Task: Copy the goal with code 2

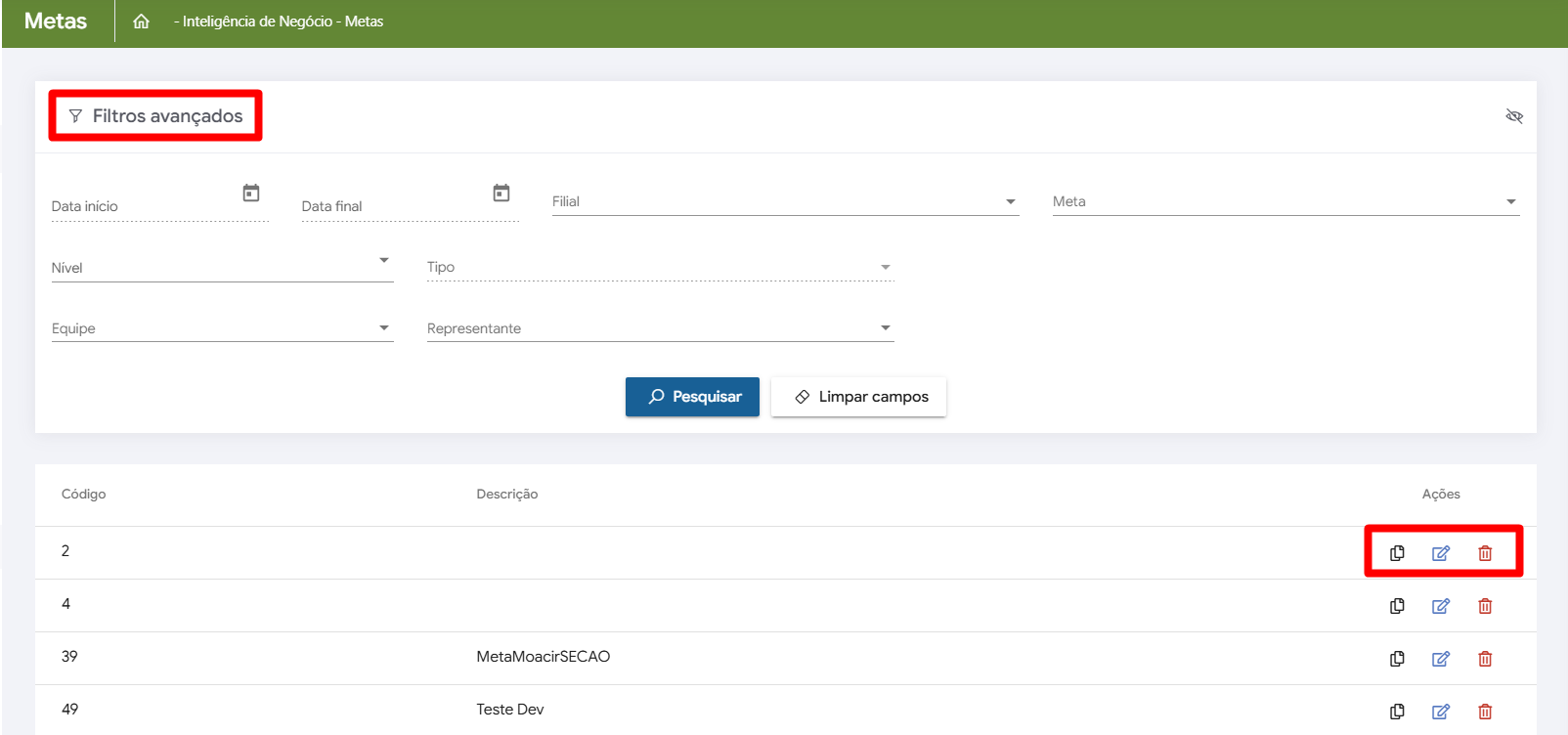Action: [1397, 553]
